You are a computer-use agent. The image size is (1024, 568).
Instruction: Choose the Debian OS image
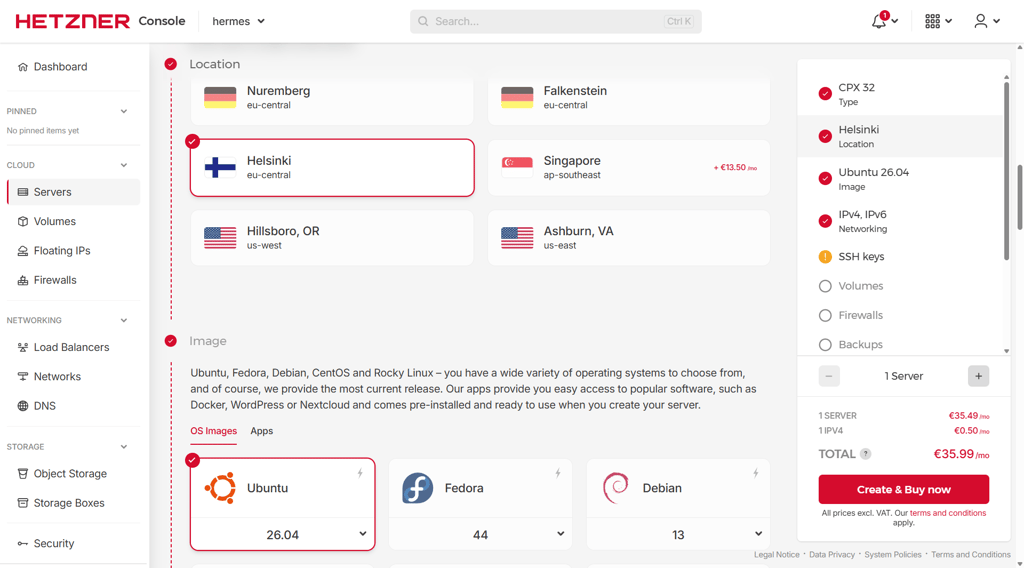pyautogui.click(x=679, y=488)
